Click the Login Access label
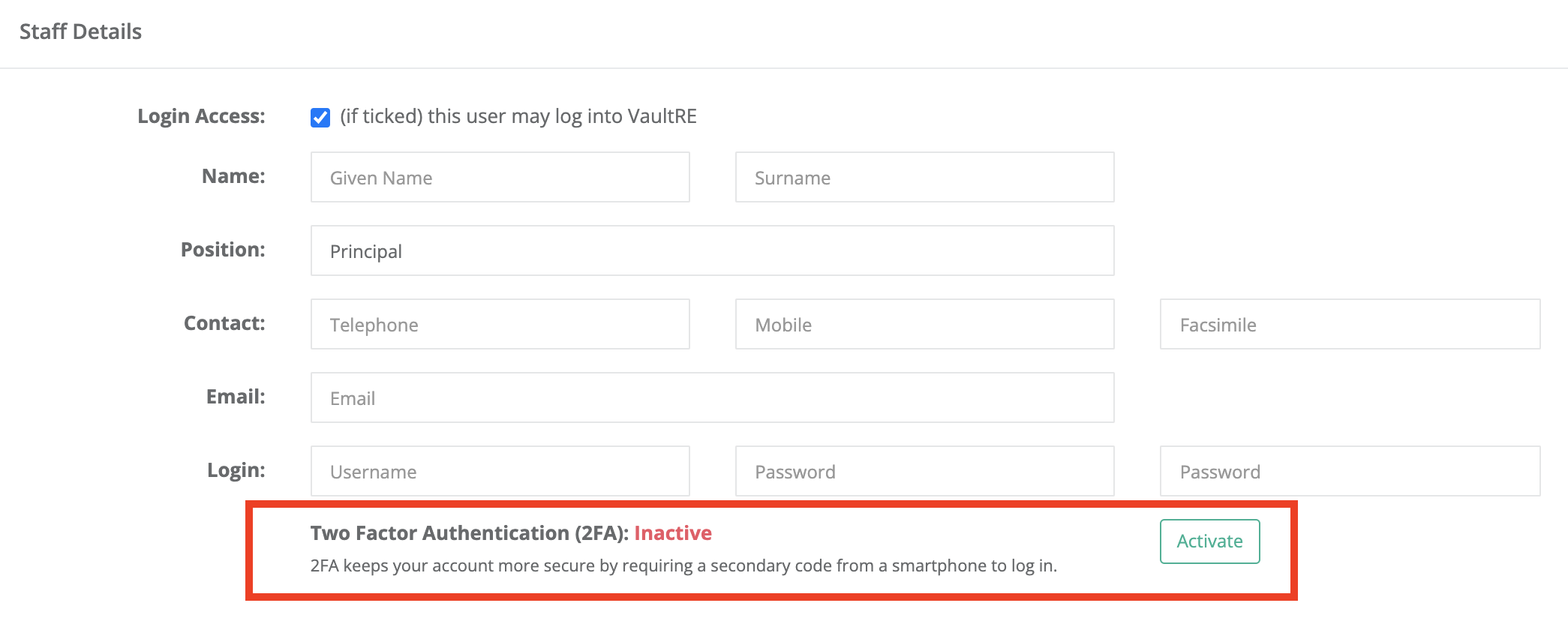1568x633 pixels. click(x=200, y=116)
